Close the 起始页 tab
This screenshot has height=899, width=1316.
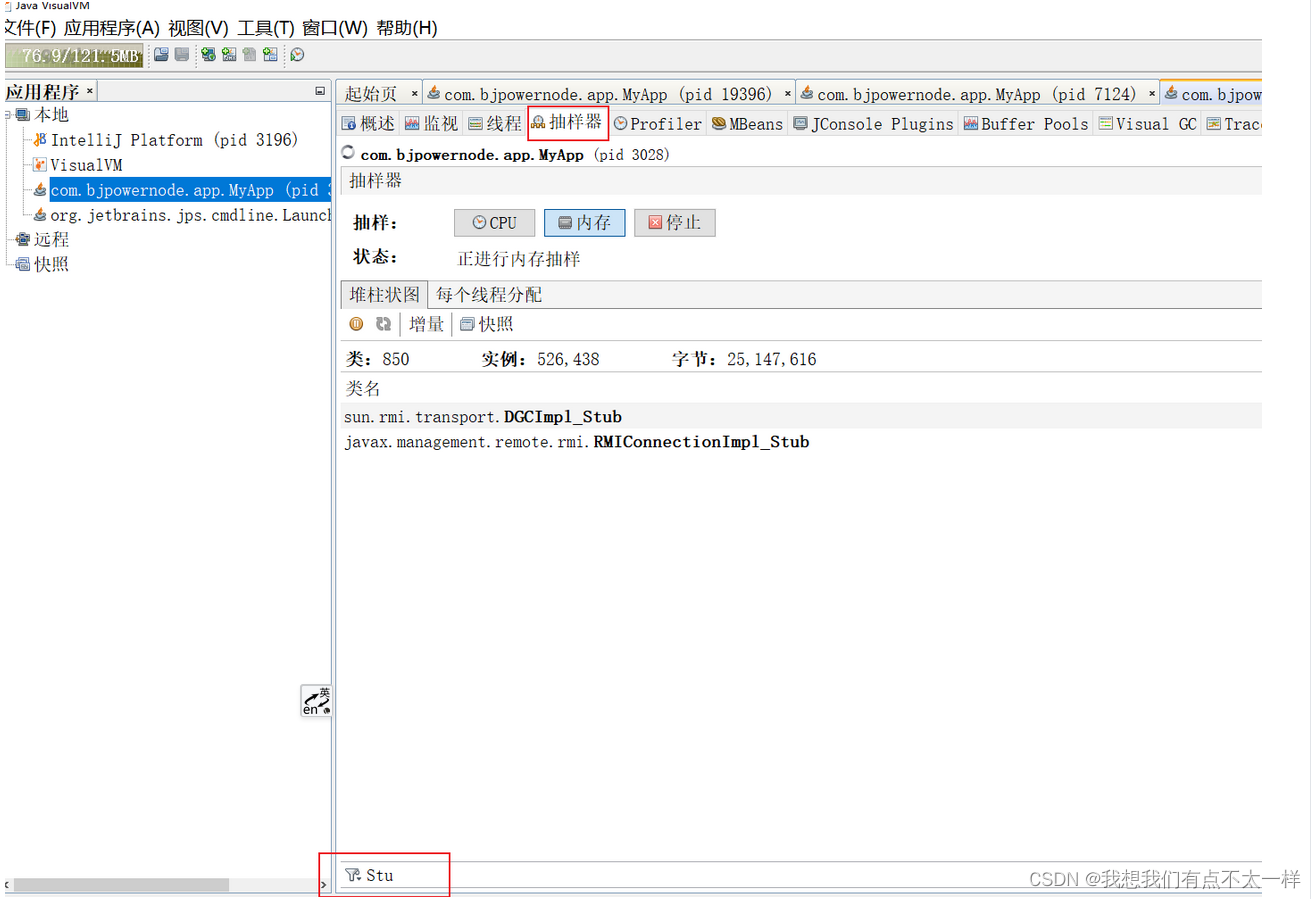(x=414, y=94)
